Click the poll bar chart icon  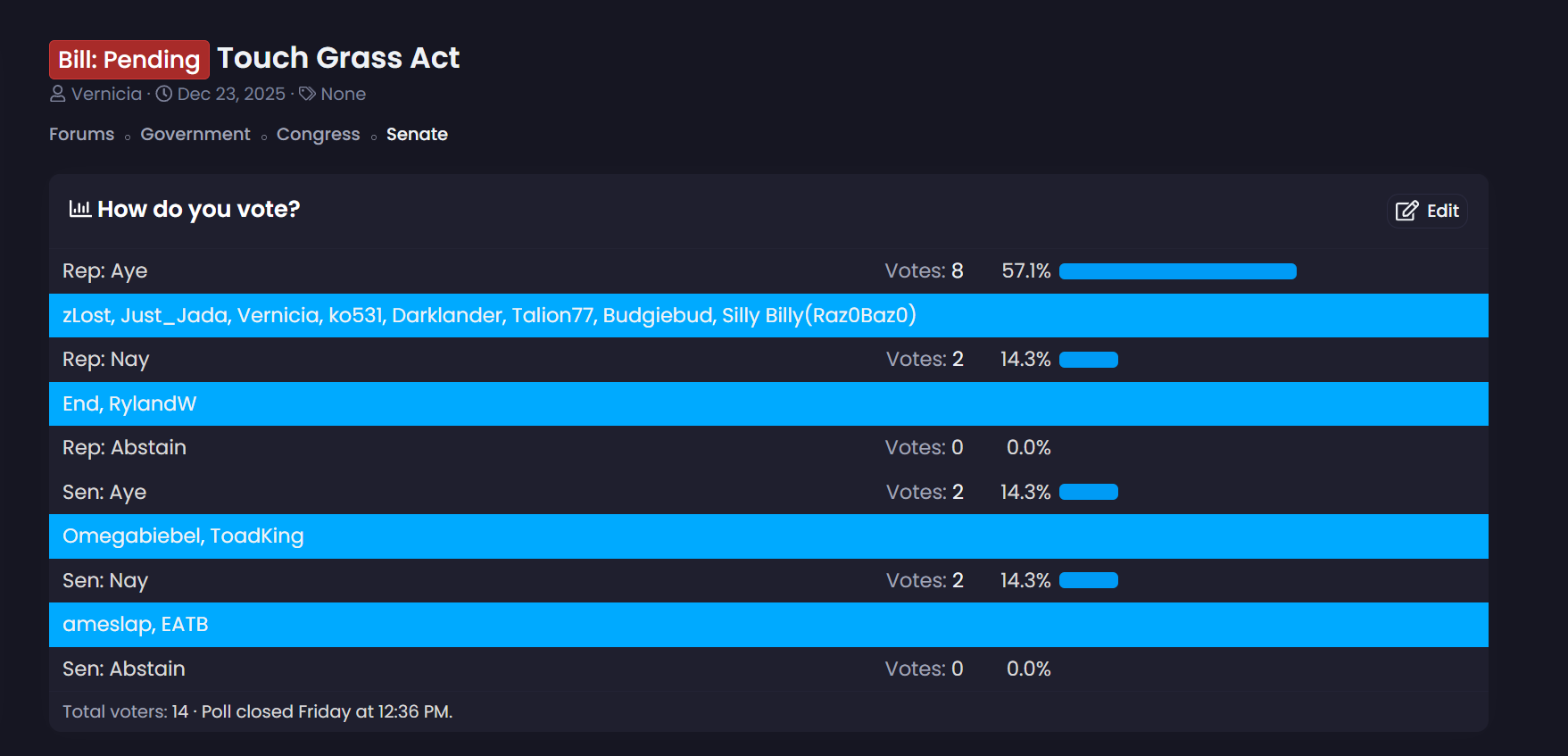click(80, 209)
